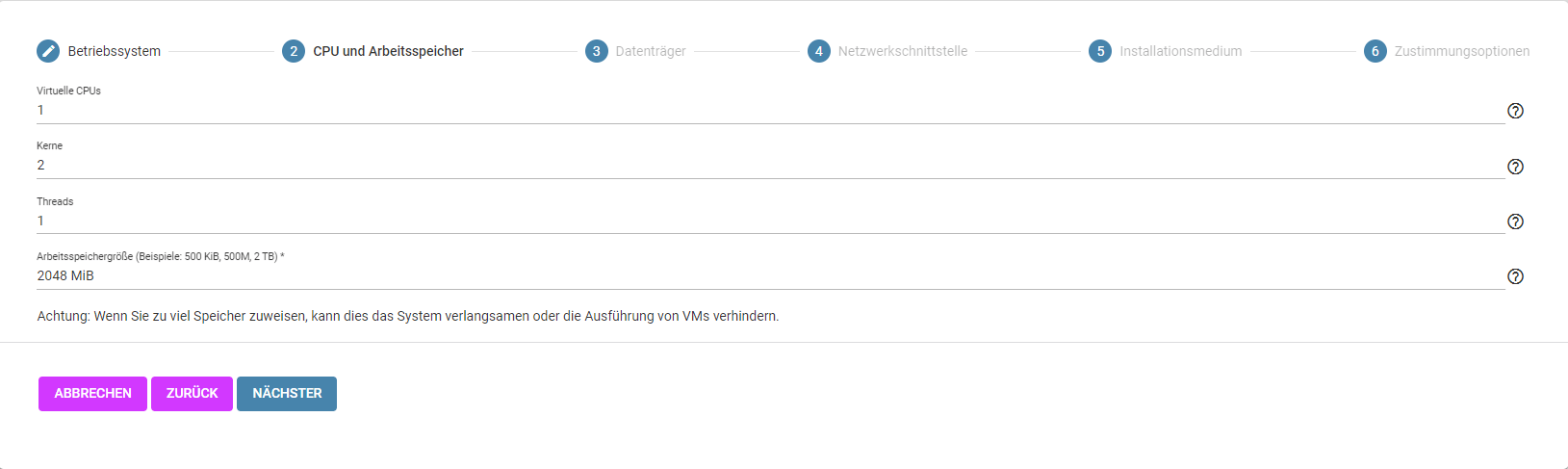Click the help icon for Virtuelle CPUs
1568x469 pixels.
pos(1515,111)
